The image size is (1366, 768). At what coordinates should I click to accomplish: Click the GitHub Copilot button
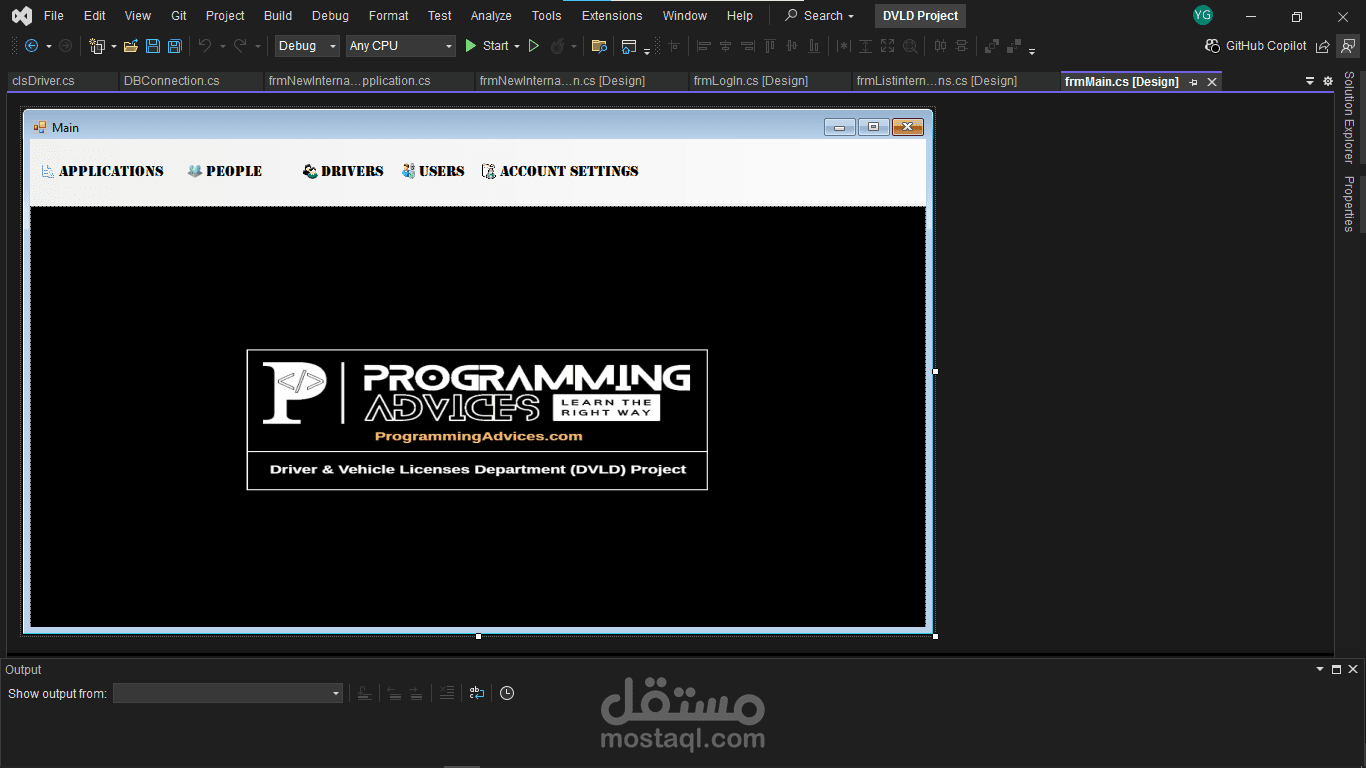[1256, 46]
